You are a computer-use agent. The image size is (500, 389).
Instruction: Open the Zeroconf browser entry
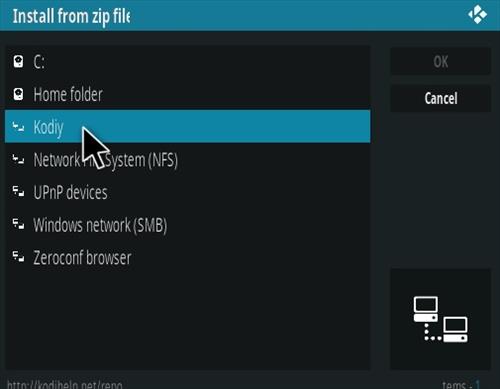(x=187, y=257)
